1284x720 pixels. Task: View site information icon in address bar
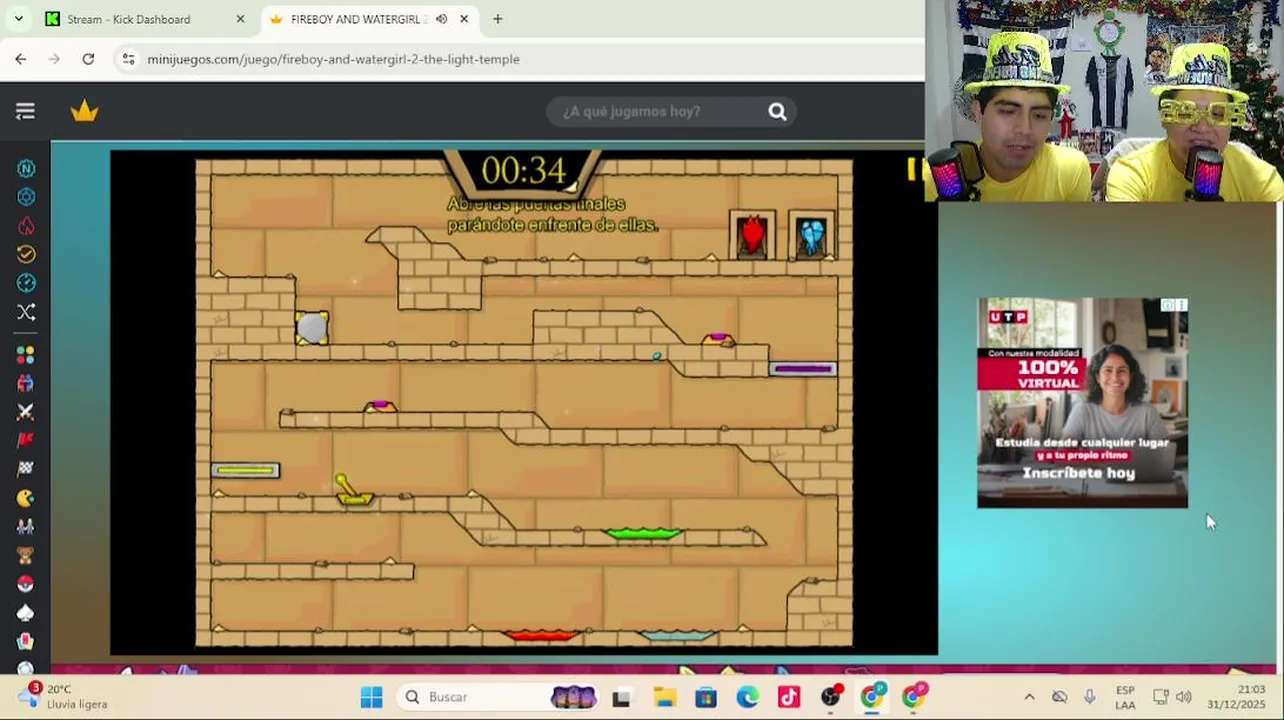128,59
